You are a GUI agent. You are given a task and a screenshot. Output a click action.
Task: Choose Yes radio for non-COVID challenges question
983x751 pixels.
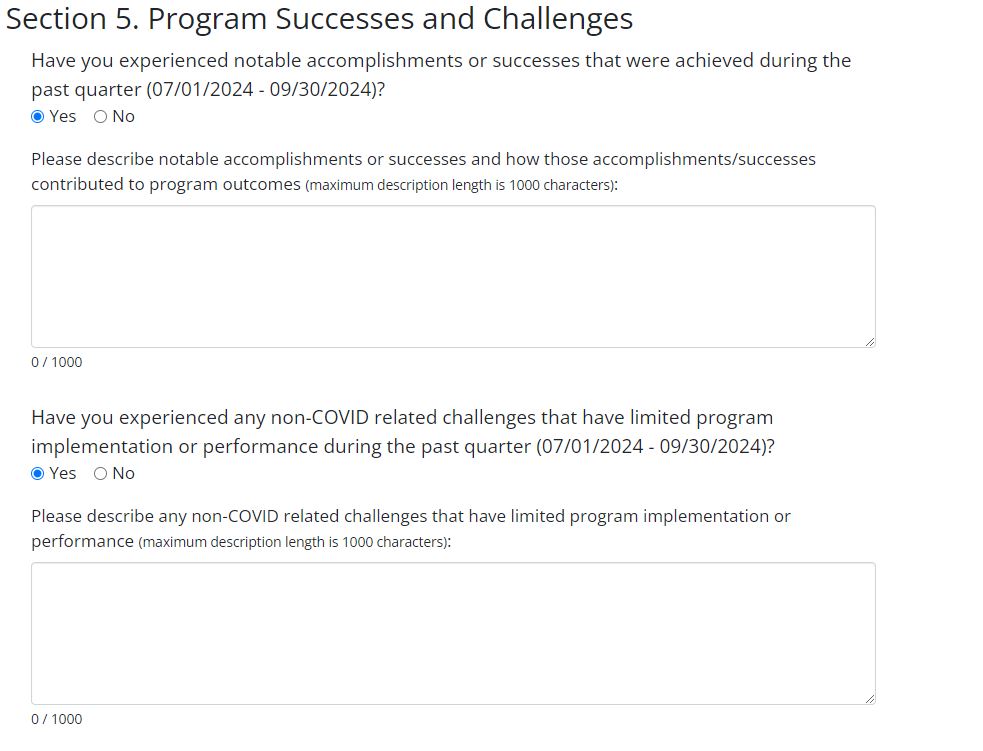coord(38,474)
